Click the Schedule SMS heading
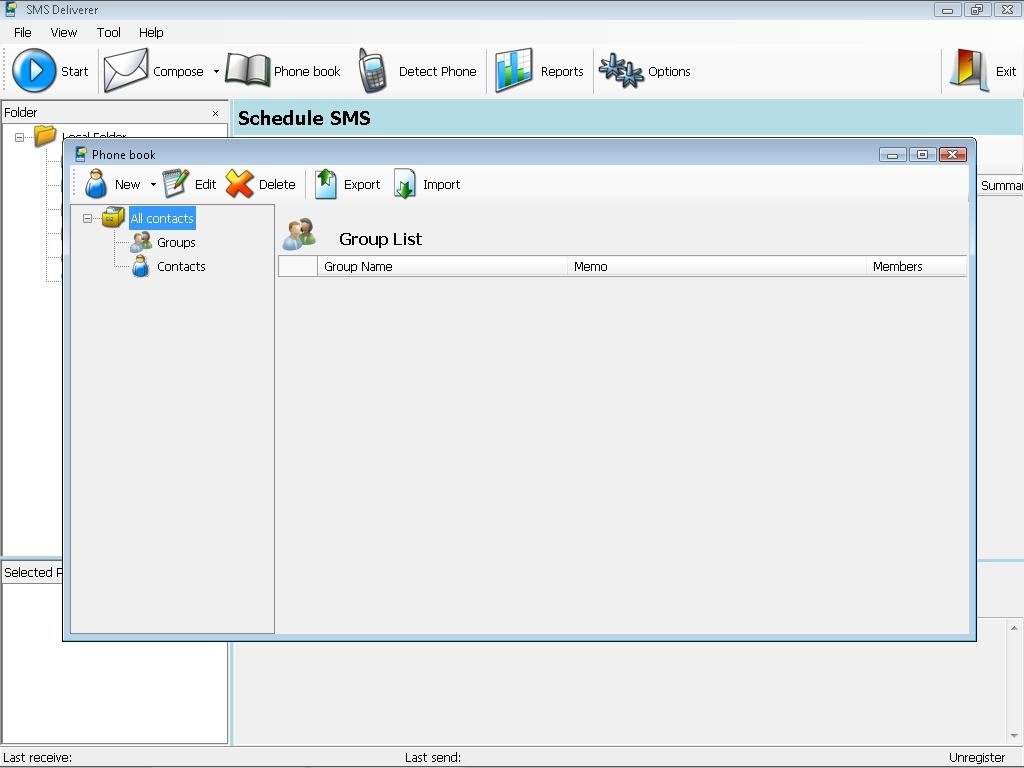The width and height of the screenshot is (1024, 768). pyautogui.click(x=304, y=118)
